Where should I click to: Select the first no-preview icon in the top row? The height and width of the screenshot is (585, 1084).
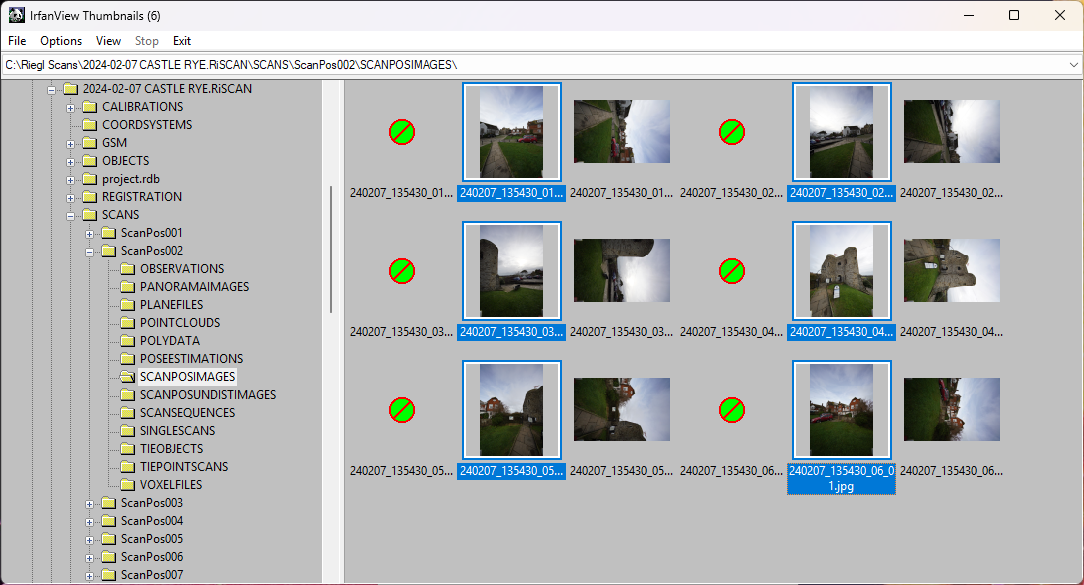(402, 132)
